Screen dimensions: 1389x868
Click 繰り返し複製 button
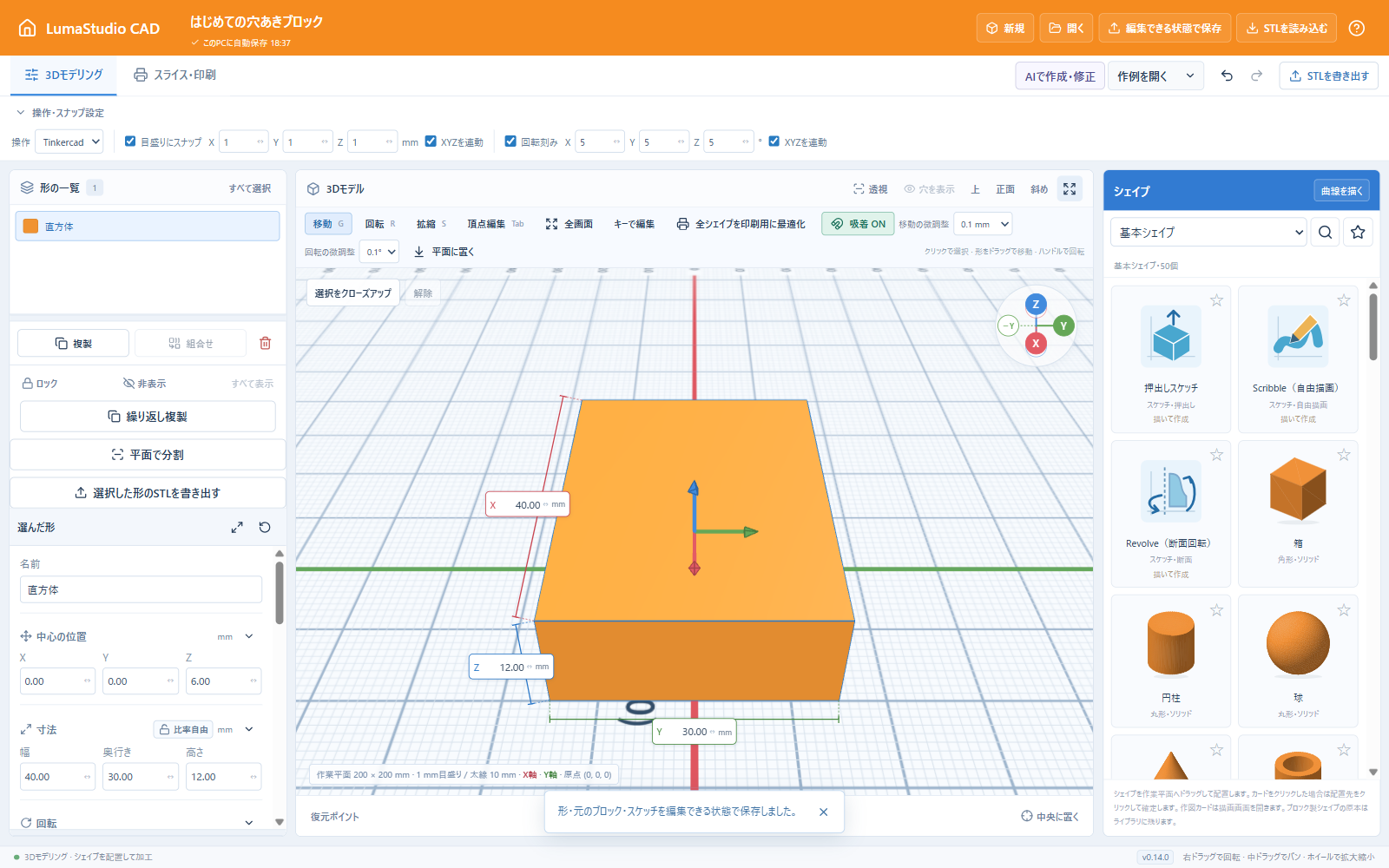[x=148, y=416]
